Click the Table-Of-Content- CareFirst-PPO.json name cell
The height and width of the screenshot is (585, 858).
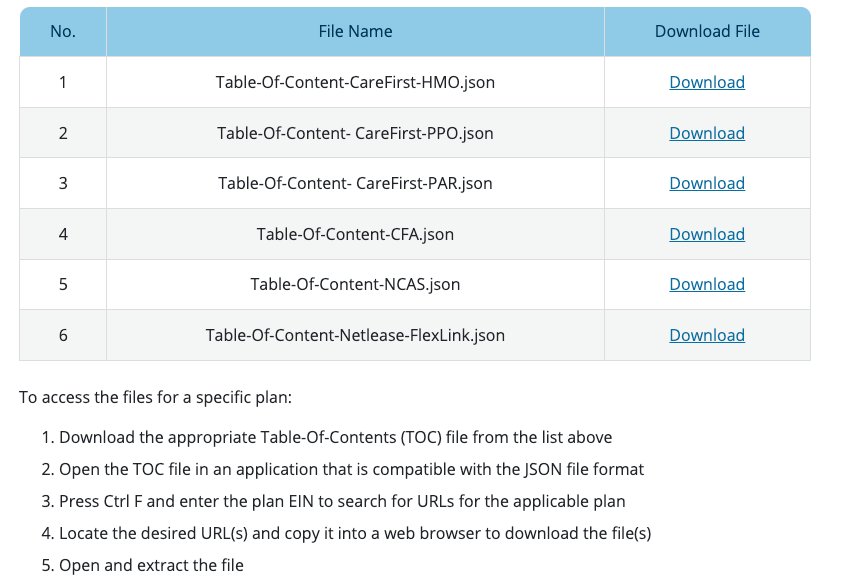point(355,133)
